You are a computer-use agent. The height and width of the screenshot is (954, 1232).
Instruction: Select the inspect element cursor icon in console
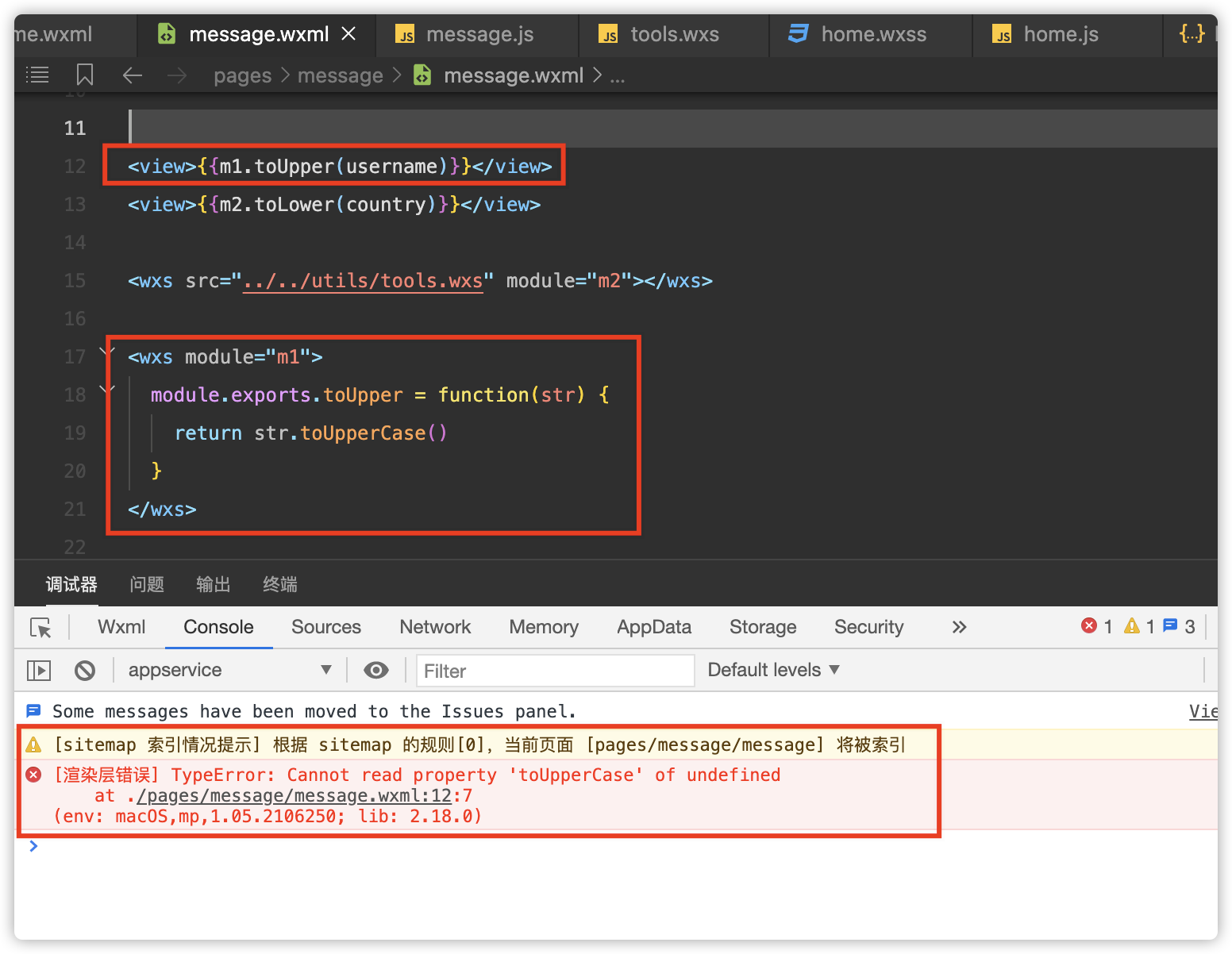(x=40, y=627)
